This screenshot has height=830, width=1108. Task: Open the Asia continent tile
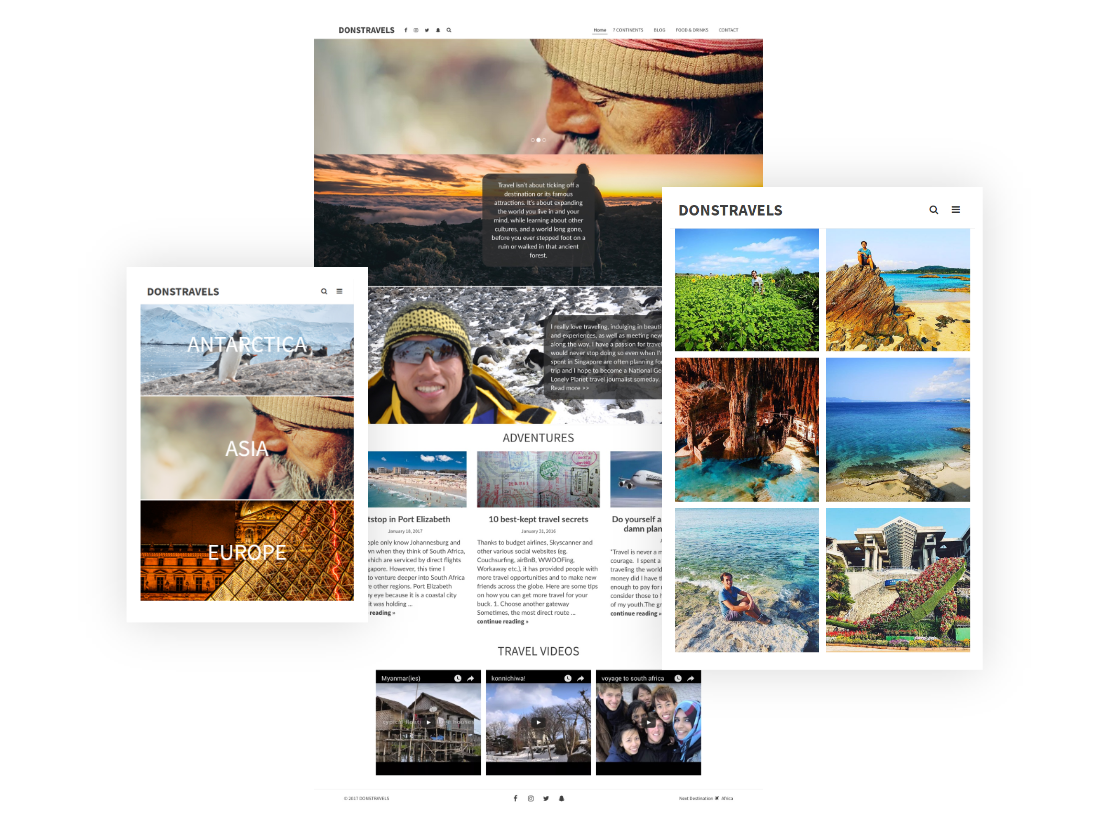pyautogui.click(x=247, y=448)
